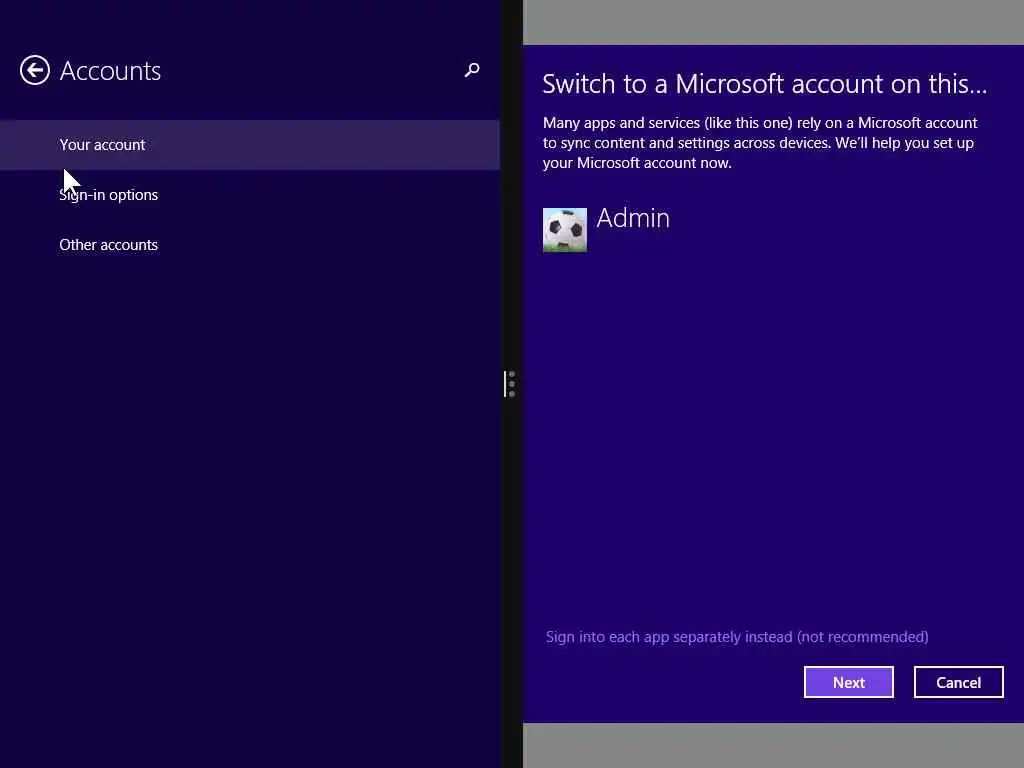Screen dimensions: 1024x768
Task: Choose Sign into each app separately instead
Action: pos(737,637)
